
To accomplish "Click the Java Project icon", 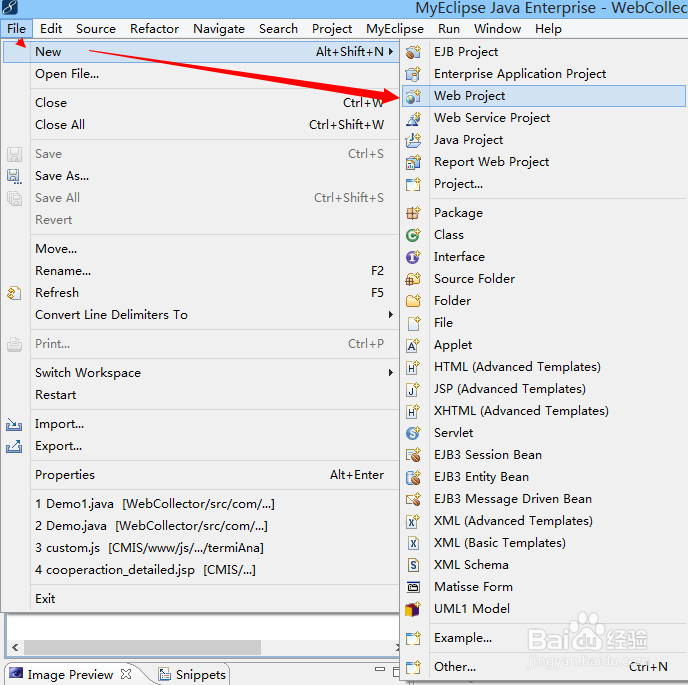I will (413, 140).
